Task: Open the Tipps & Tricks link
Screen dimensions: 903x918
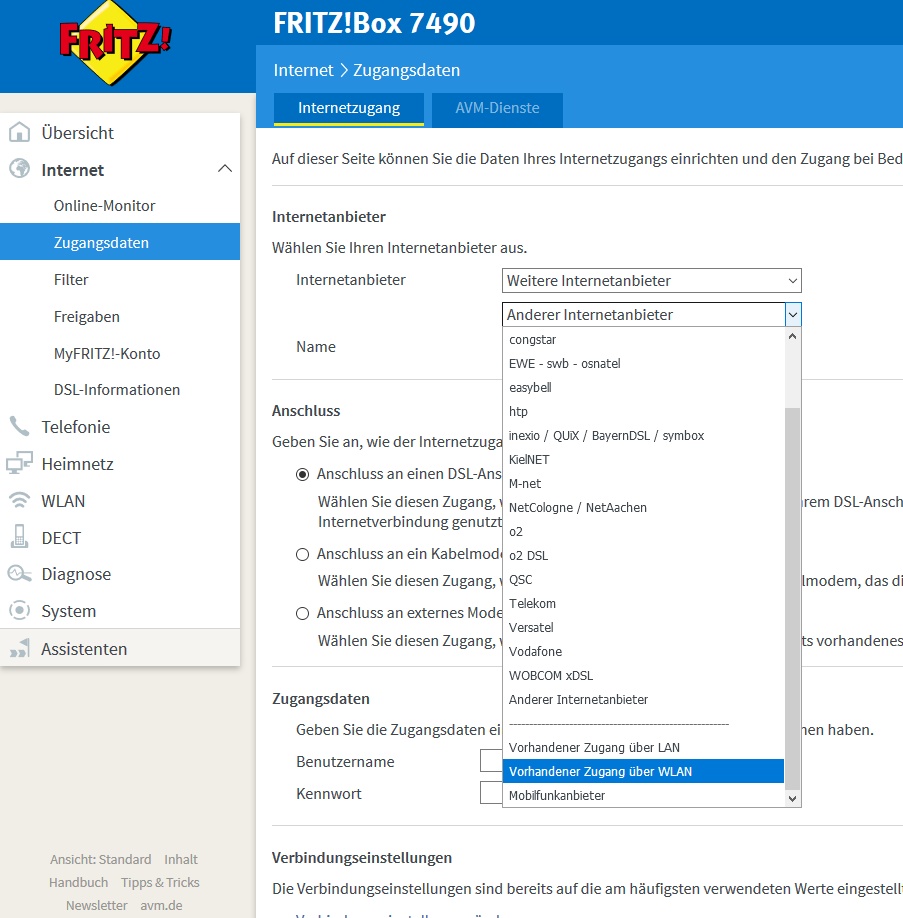Action: pos(160,882)
